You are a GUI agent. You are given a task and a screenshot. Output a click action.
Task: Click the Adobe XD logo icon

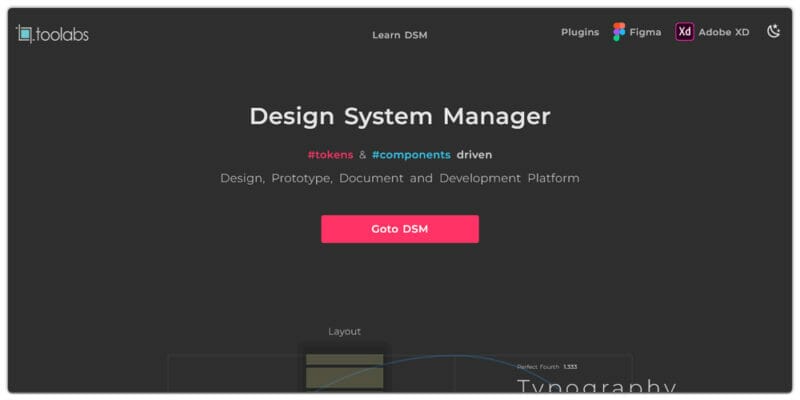tap(684, 32)
